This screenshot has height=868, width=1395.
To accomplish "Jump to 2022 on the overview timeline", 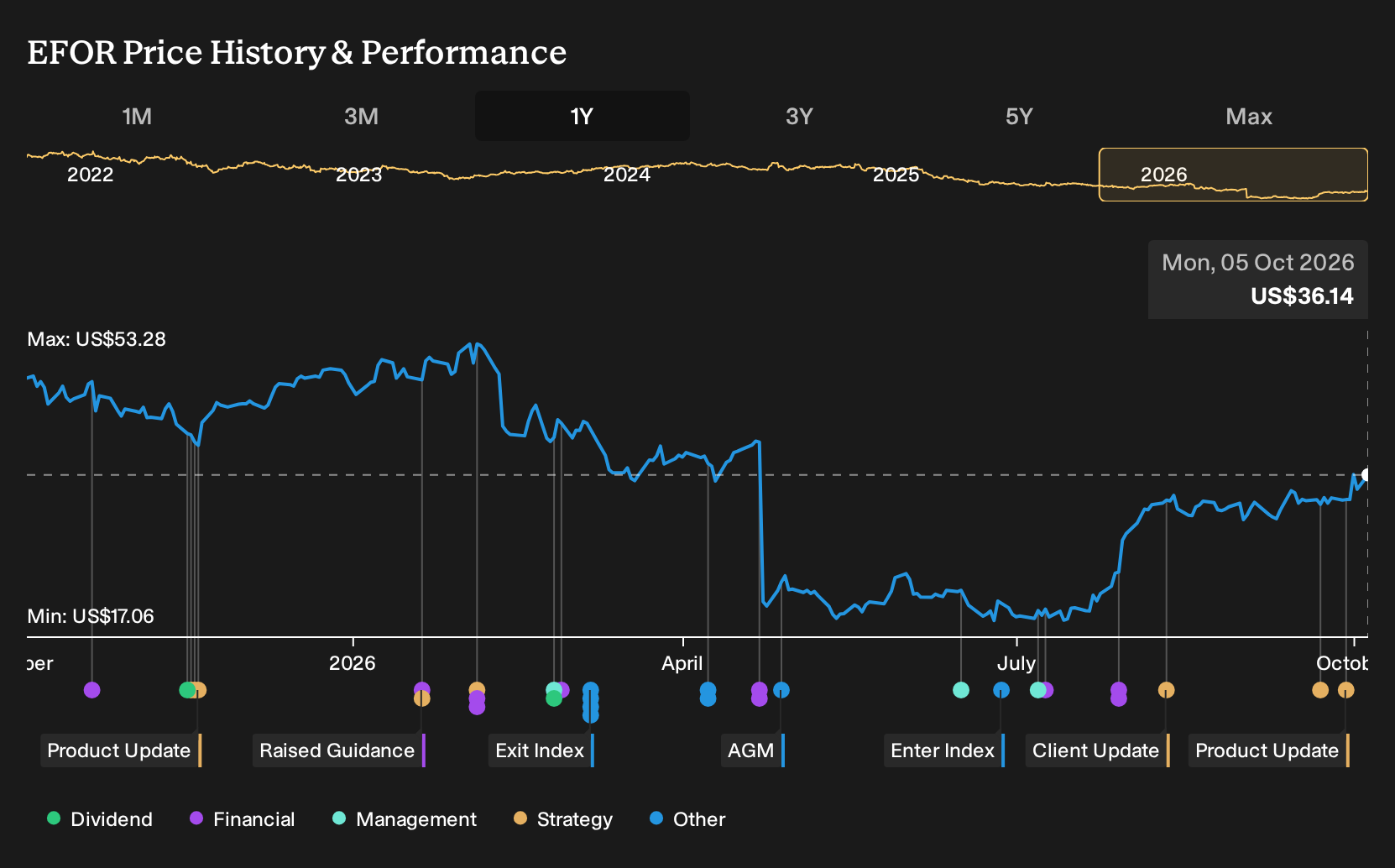I will point(90,175).
